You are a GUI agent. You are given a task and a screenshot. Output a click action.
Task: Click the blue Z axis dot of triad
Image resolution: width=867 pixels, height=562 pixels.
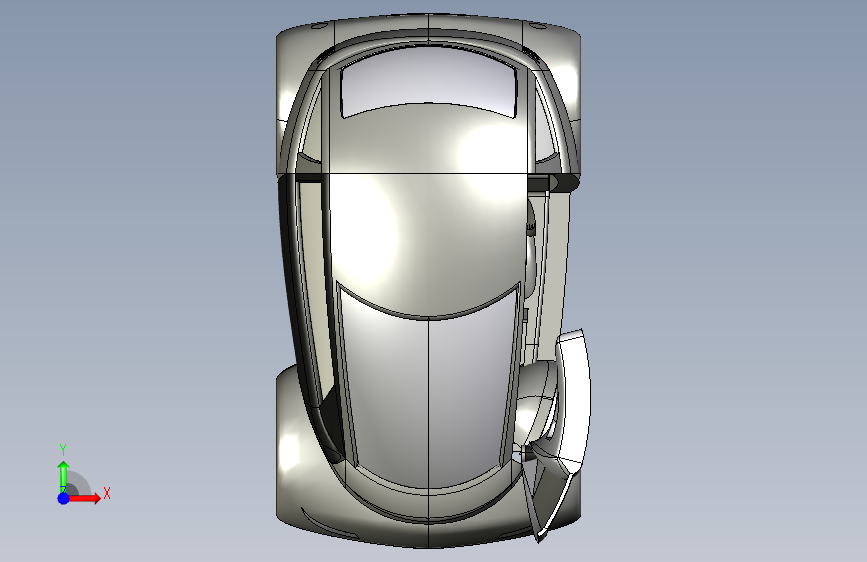(63, 498)
